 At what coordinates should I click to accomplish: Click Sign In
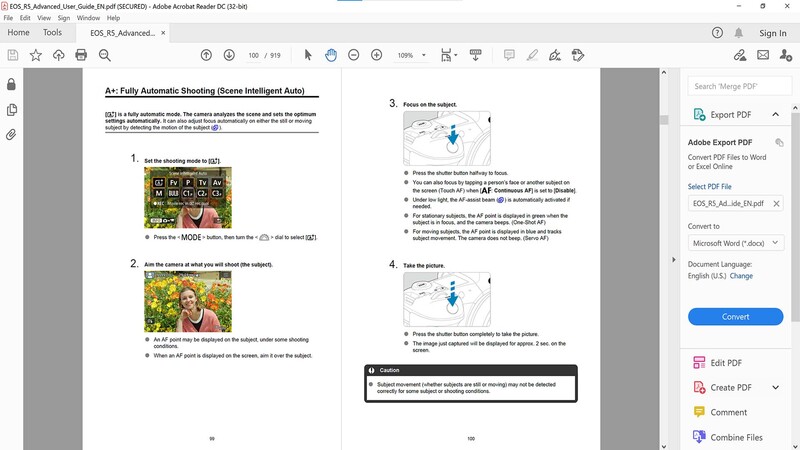click(x=772, y=33)
